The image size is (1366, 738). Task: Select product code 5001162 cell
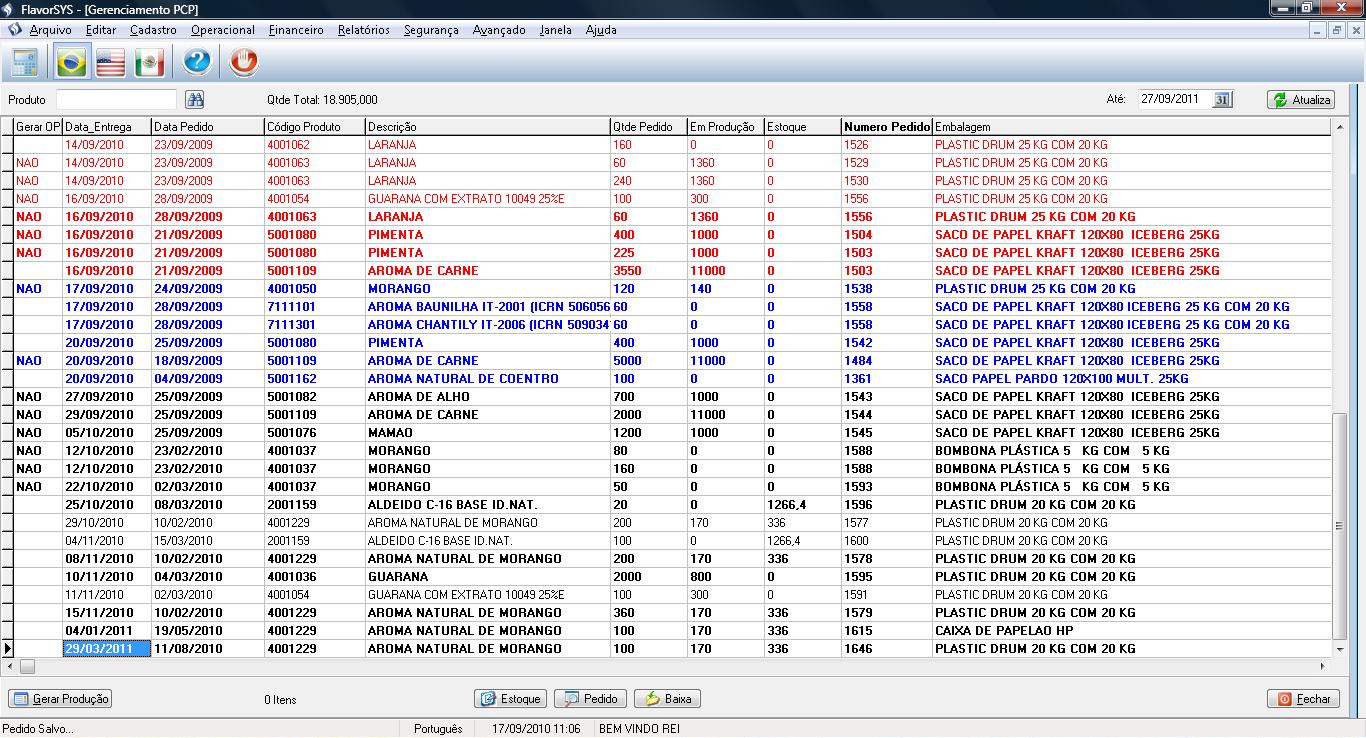tap(314, 379)
